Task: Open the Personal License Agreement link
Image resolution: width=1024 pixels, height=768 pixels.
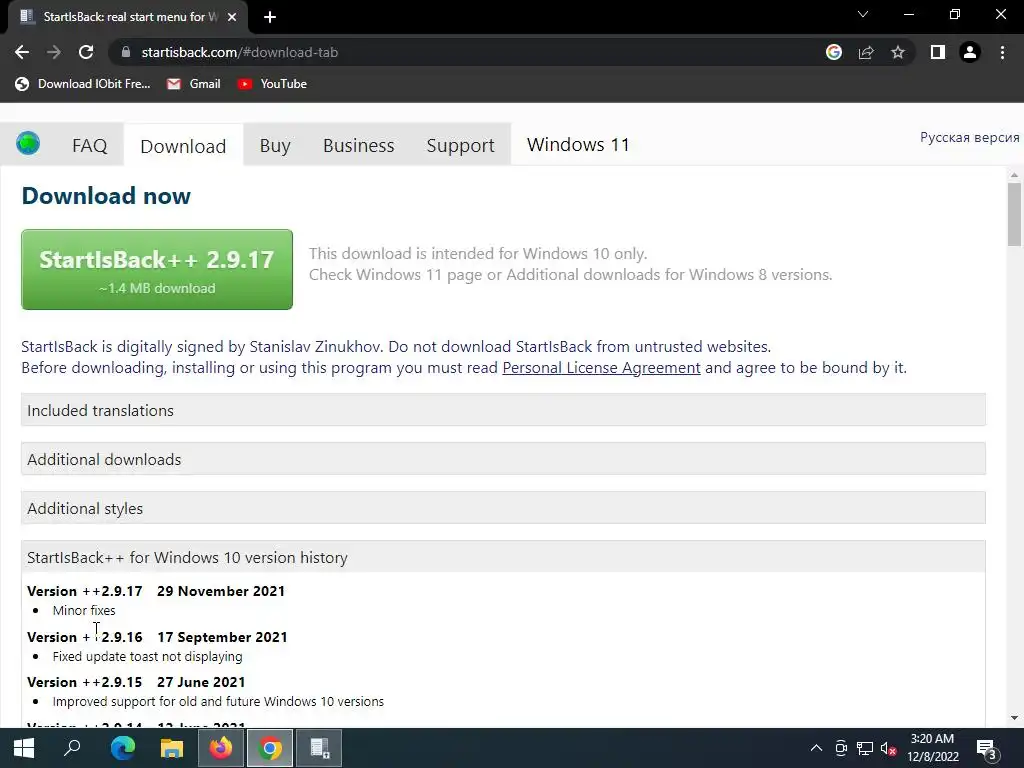Action: (x=601, y=368)
